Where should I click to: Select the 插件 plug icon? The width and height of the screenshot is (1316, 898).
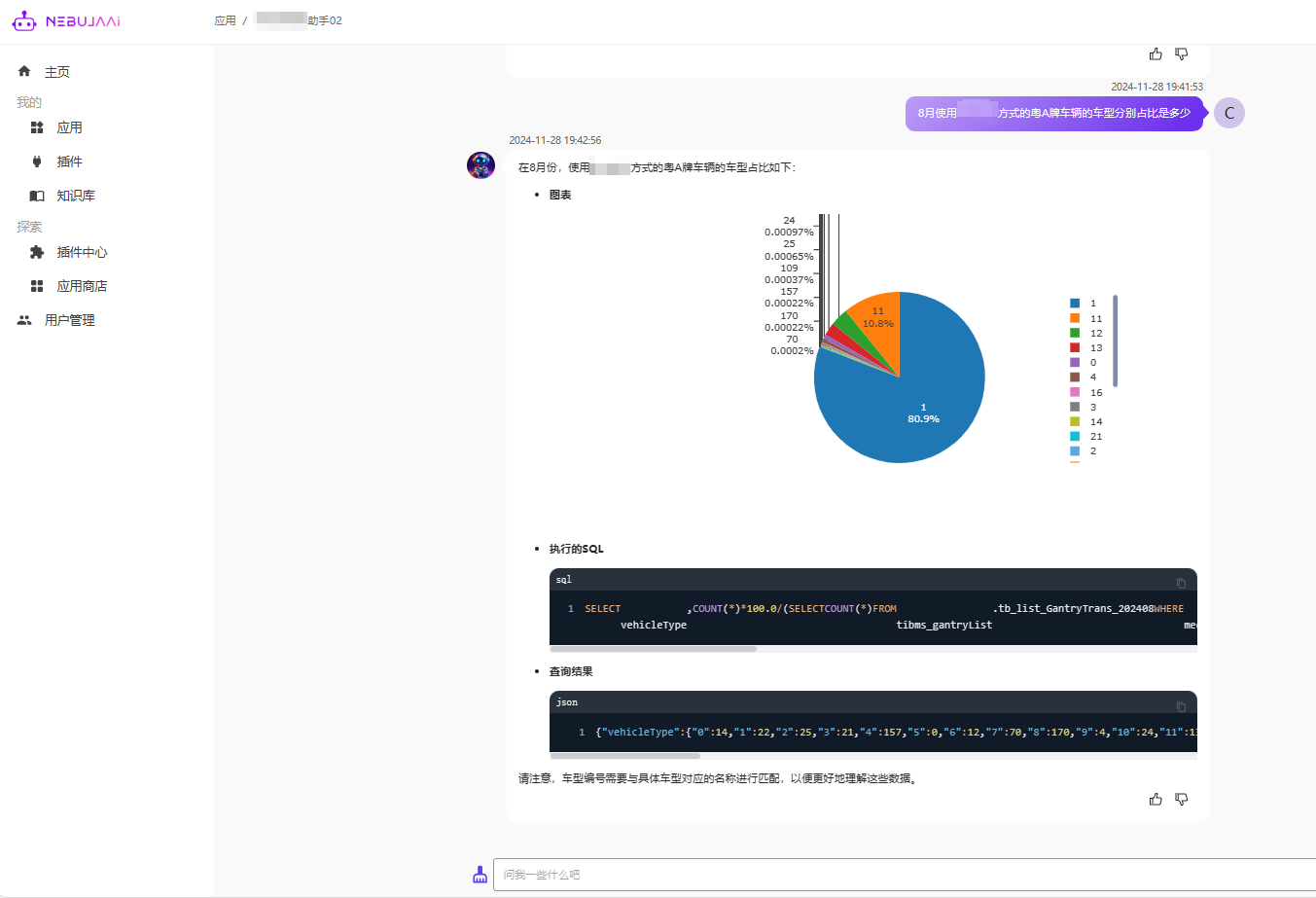tap(37, 162)
